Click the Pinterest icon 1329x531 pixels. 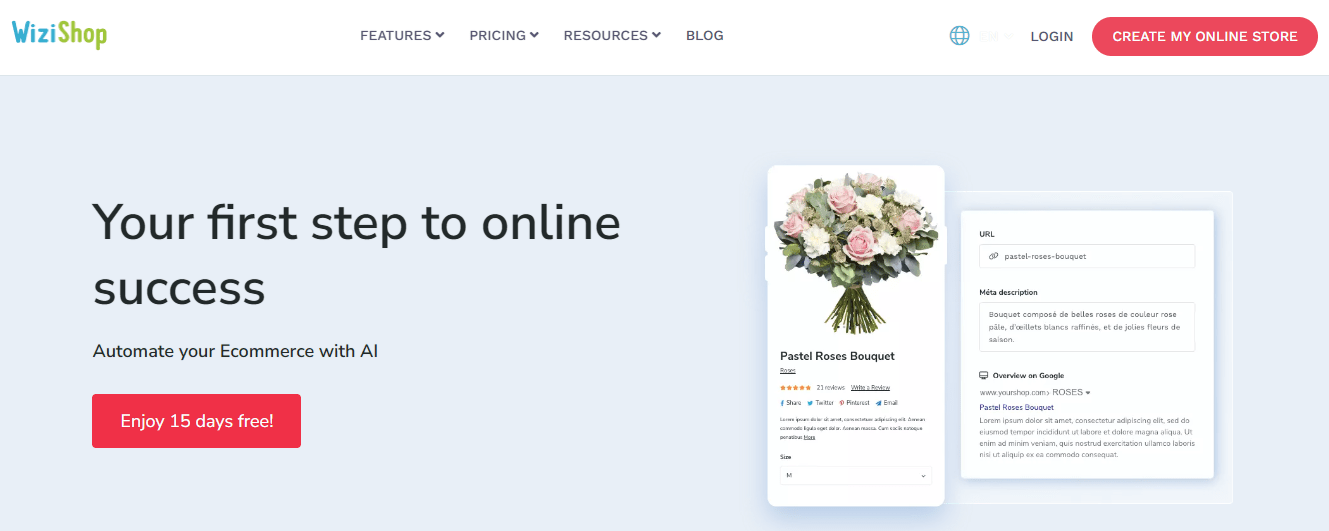pyautogui.click(x=842, y=403)
